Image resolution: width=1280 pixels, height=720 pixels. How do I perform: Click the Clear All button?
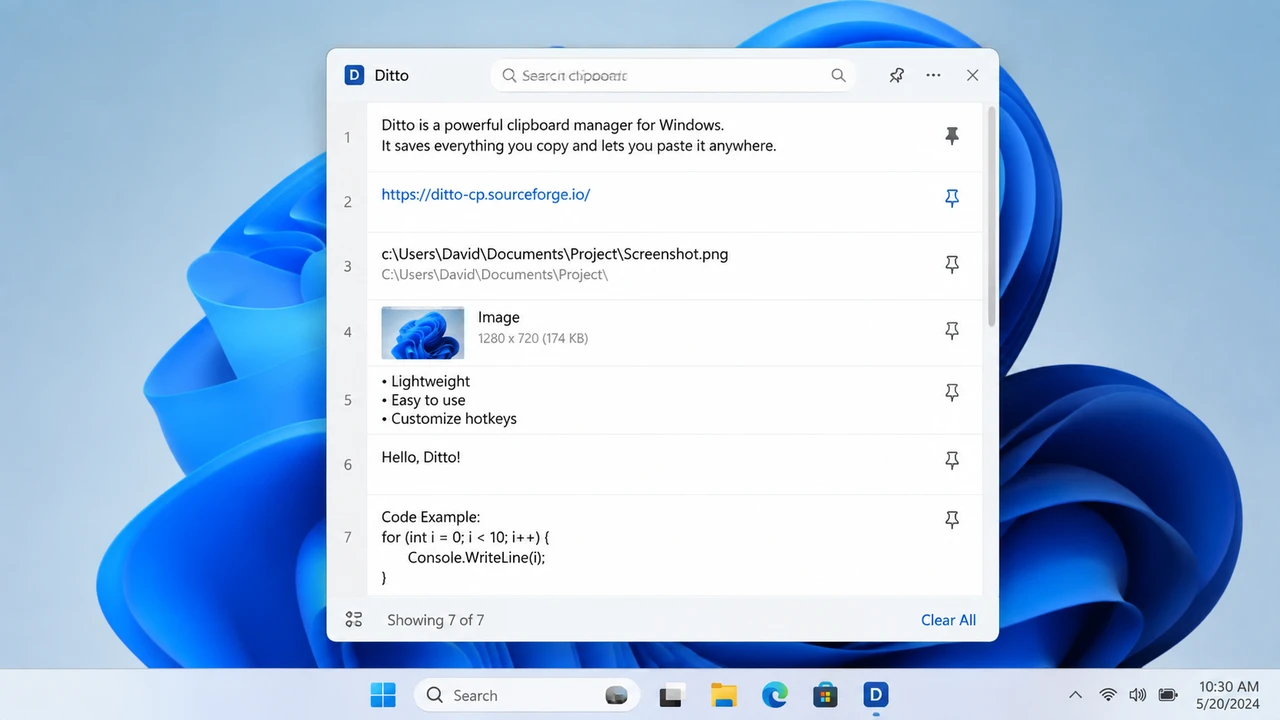948,620
